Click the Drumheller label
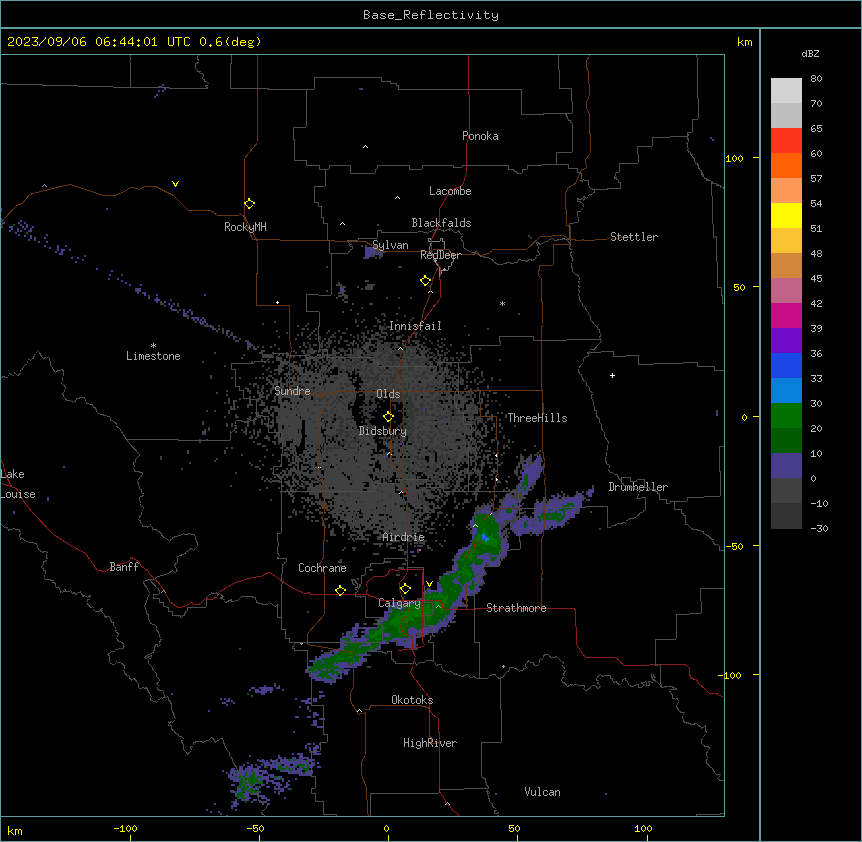Image resolution: width=862 pixels, height=842 pixels. click(x=638, y=487)
